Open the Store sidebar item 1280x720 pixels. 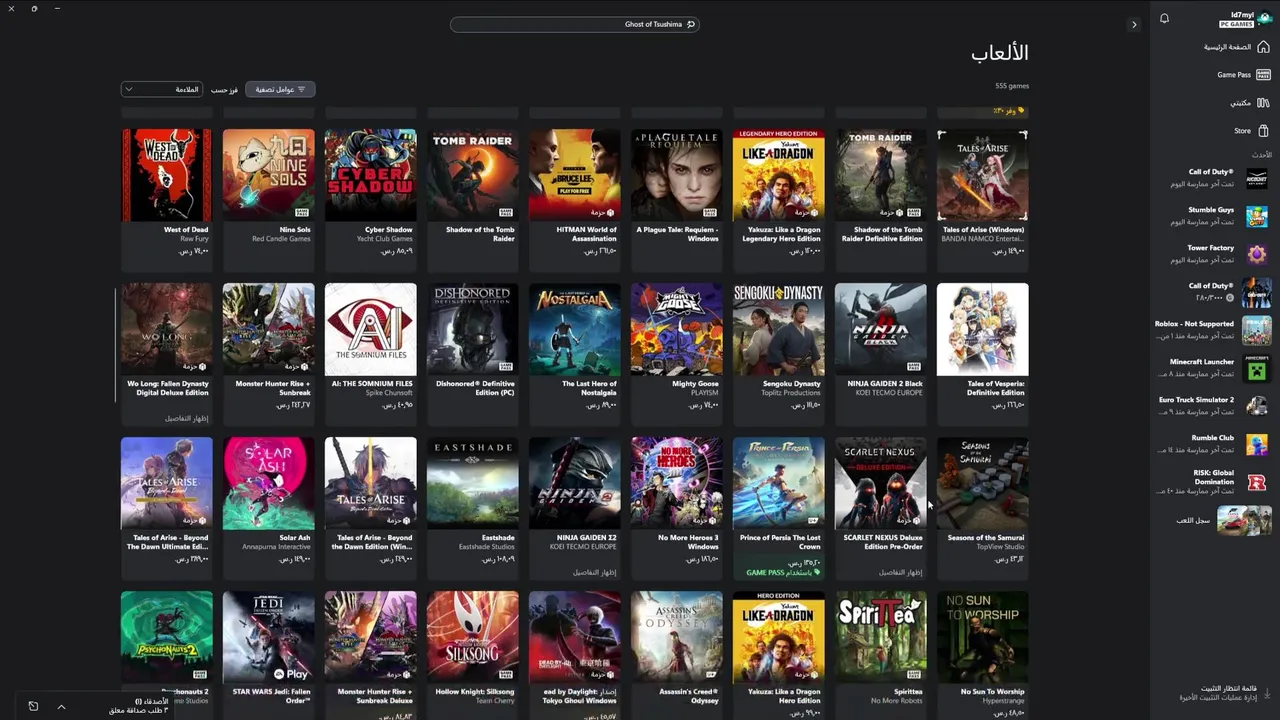[x=1251, y=130]
